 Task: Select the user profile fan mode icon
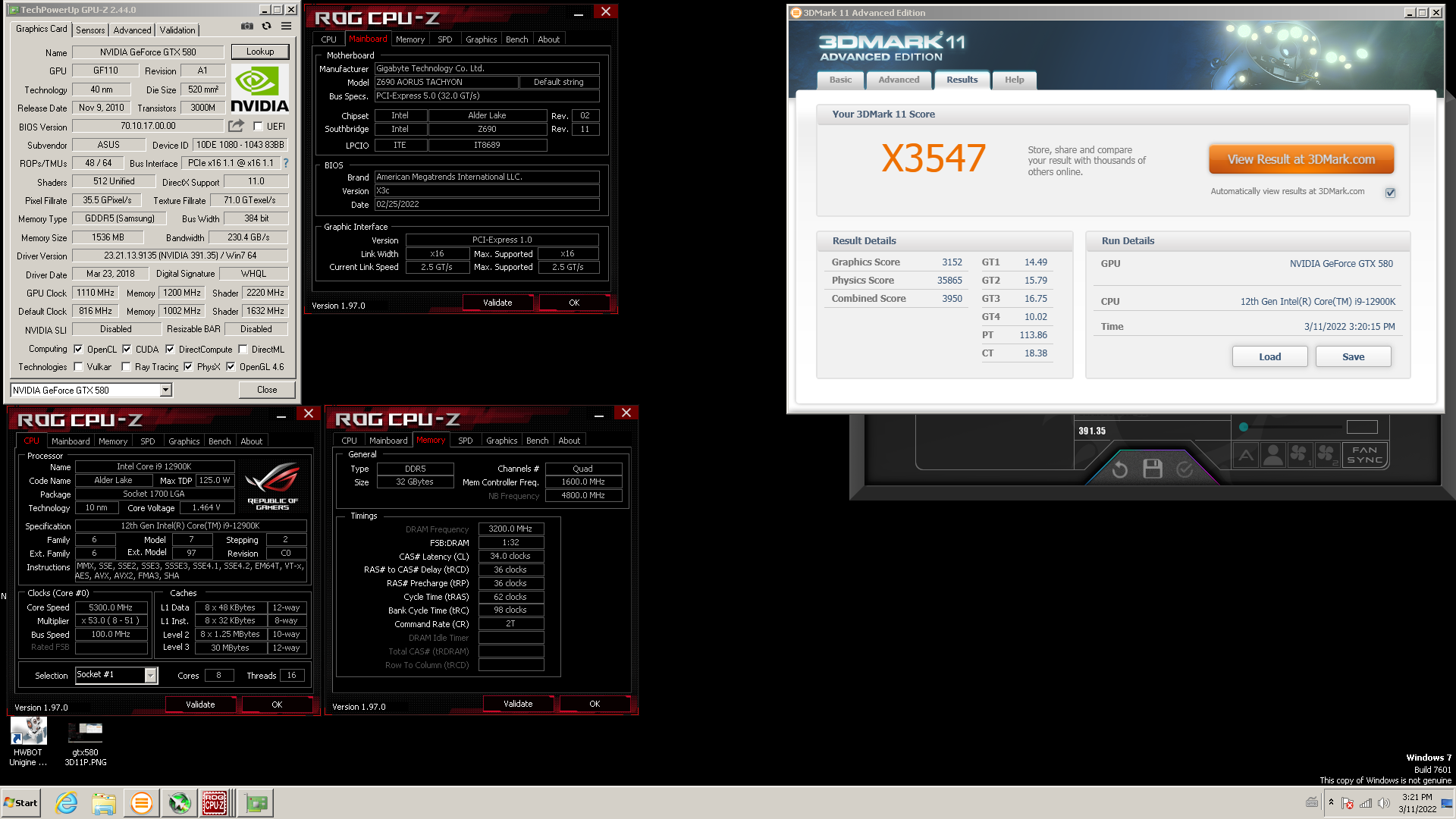click(x=1272, y=455)
